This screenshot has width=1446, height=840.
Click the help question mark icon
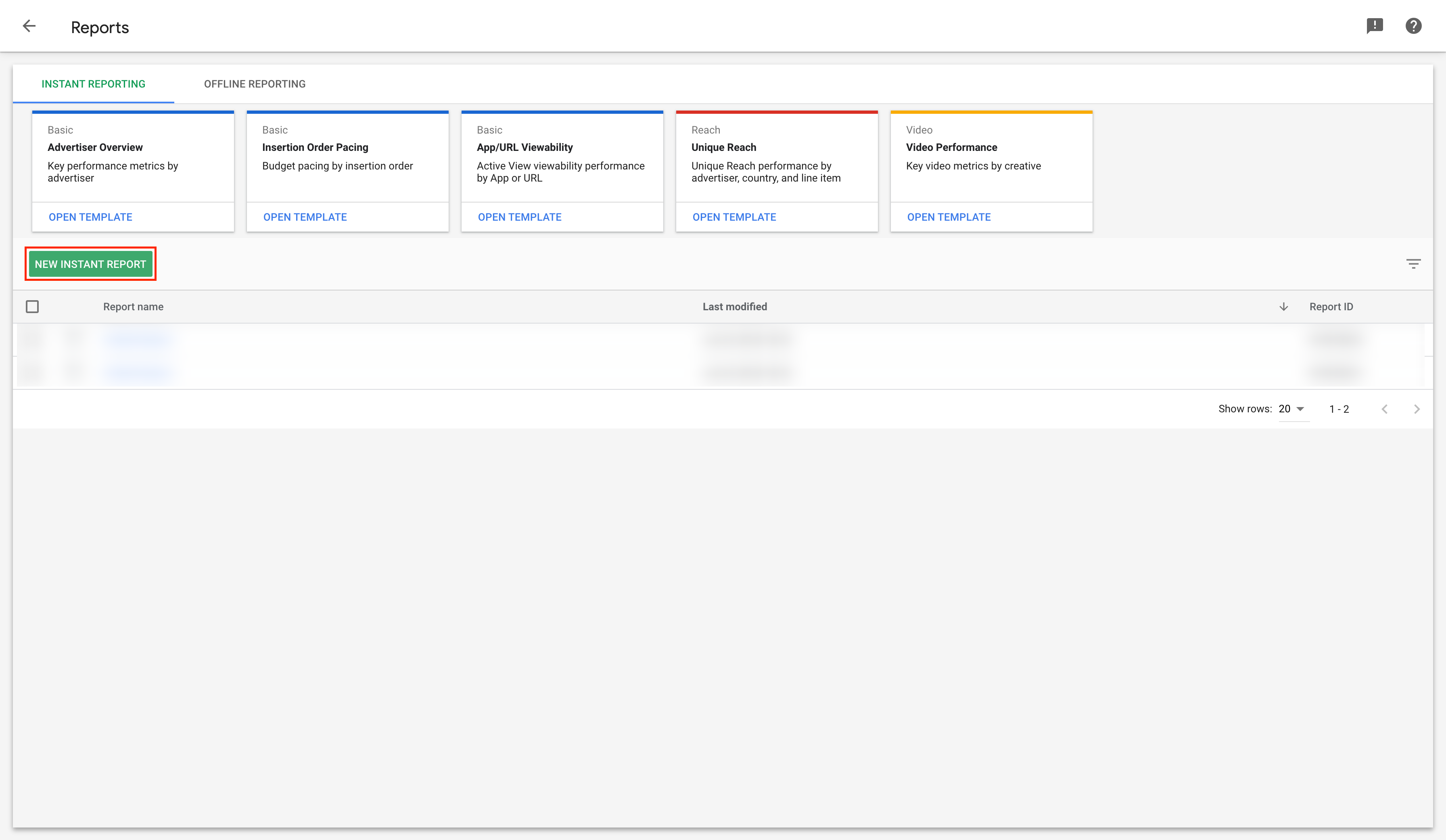[1413, 26]
